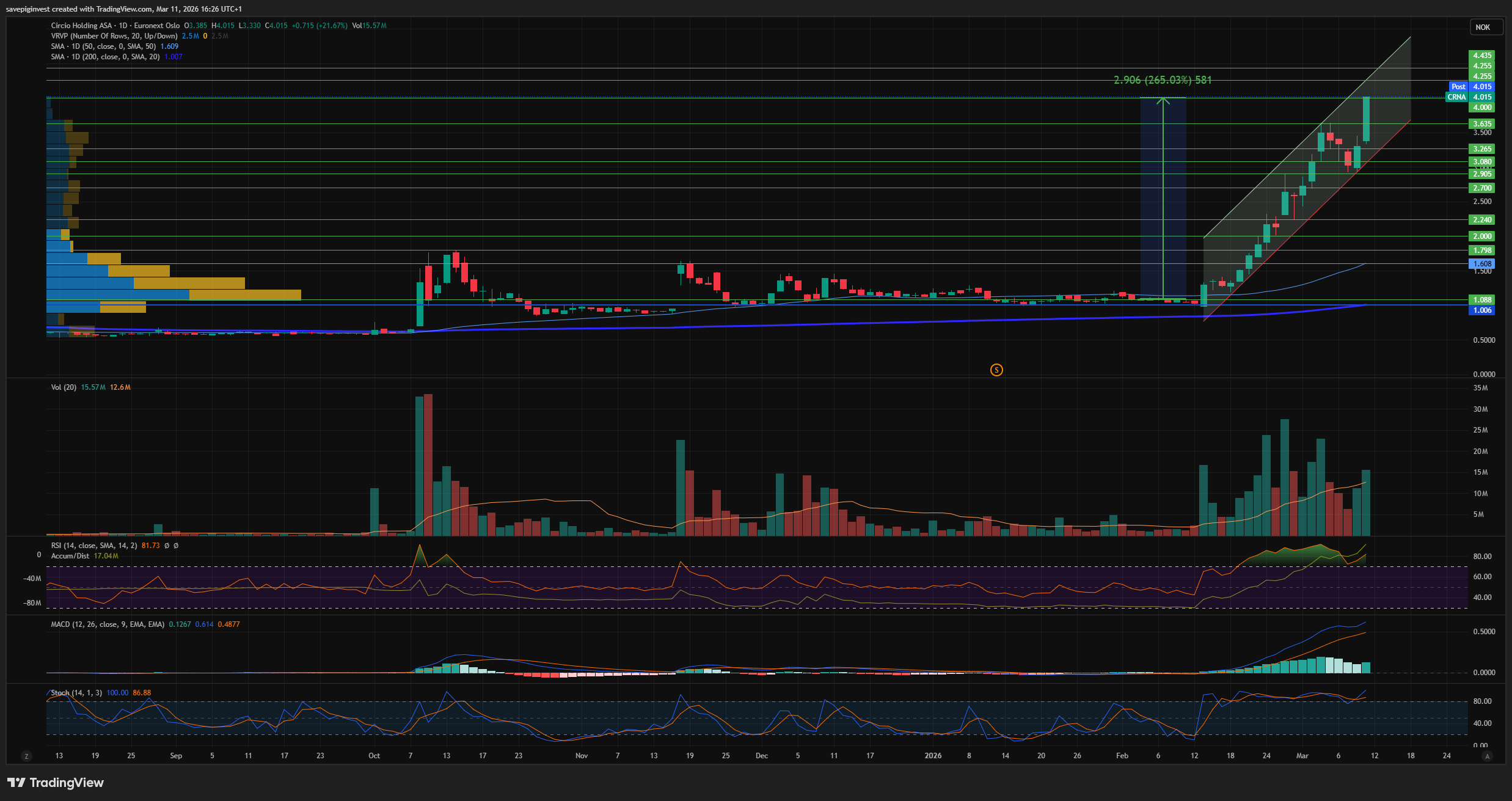Click the orange S split marker
The width and height of the screenshot is (1512, 801).
(996, 370)
